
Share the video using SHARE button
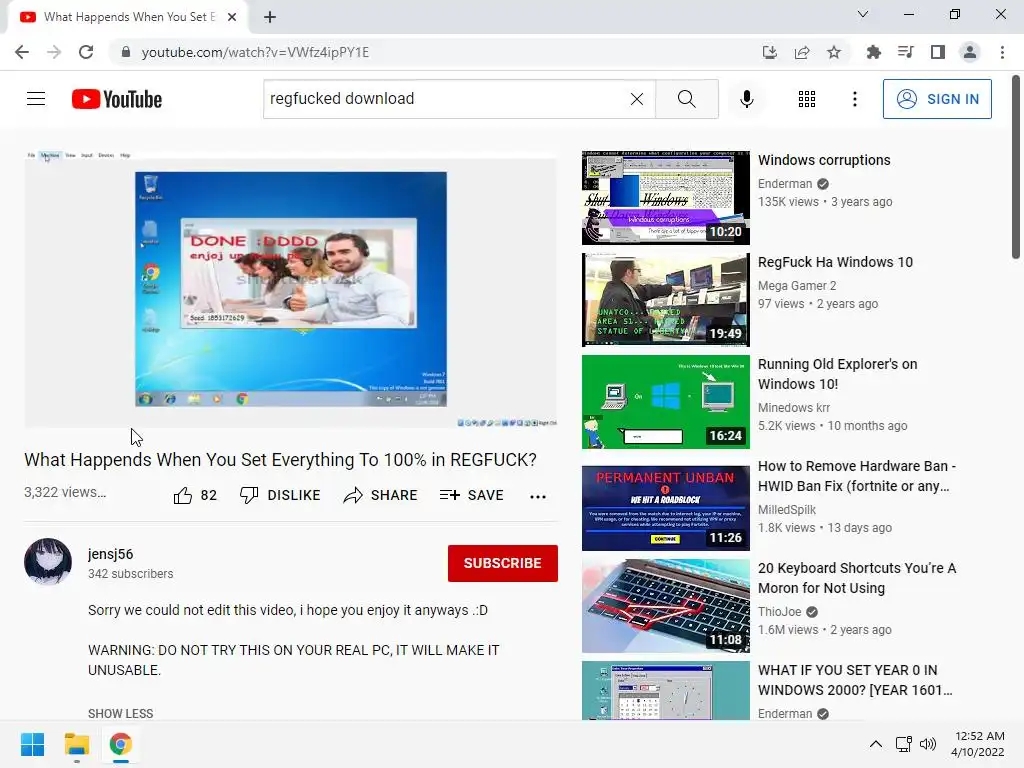tap(380, 495)
